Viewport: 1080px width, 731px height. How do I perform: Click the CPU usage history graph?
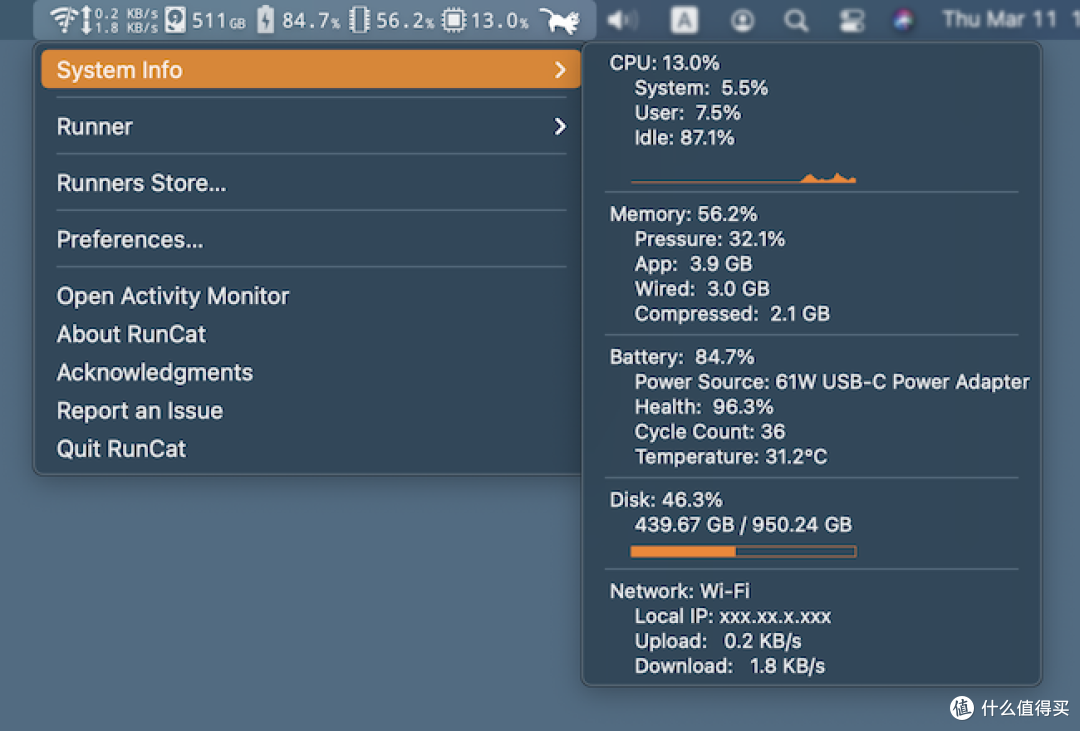[x=743, y=178]
